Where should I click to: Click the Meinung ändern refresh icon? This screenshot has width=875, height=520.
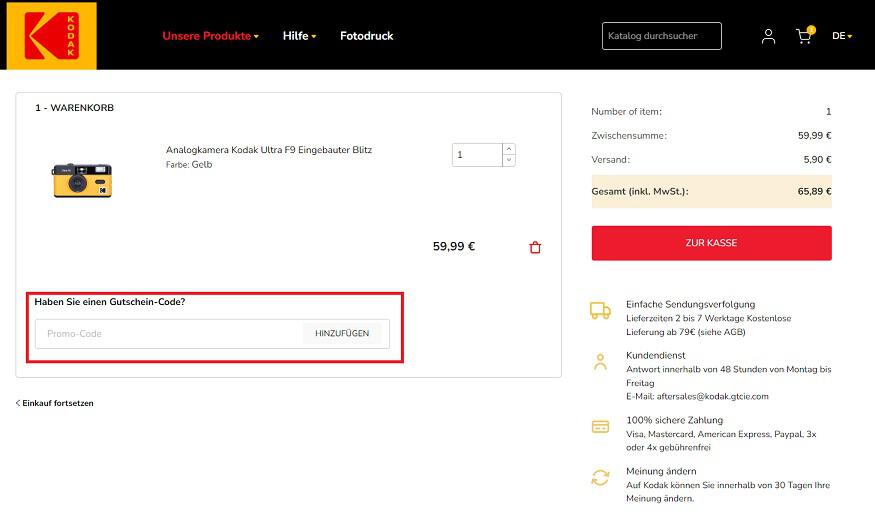pyautogui.click(x=600, y=478)
